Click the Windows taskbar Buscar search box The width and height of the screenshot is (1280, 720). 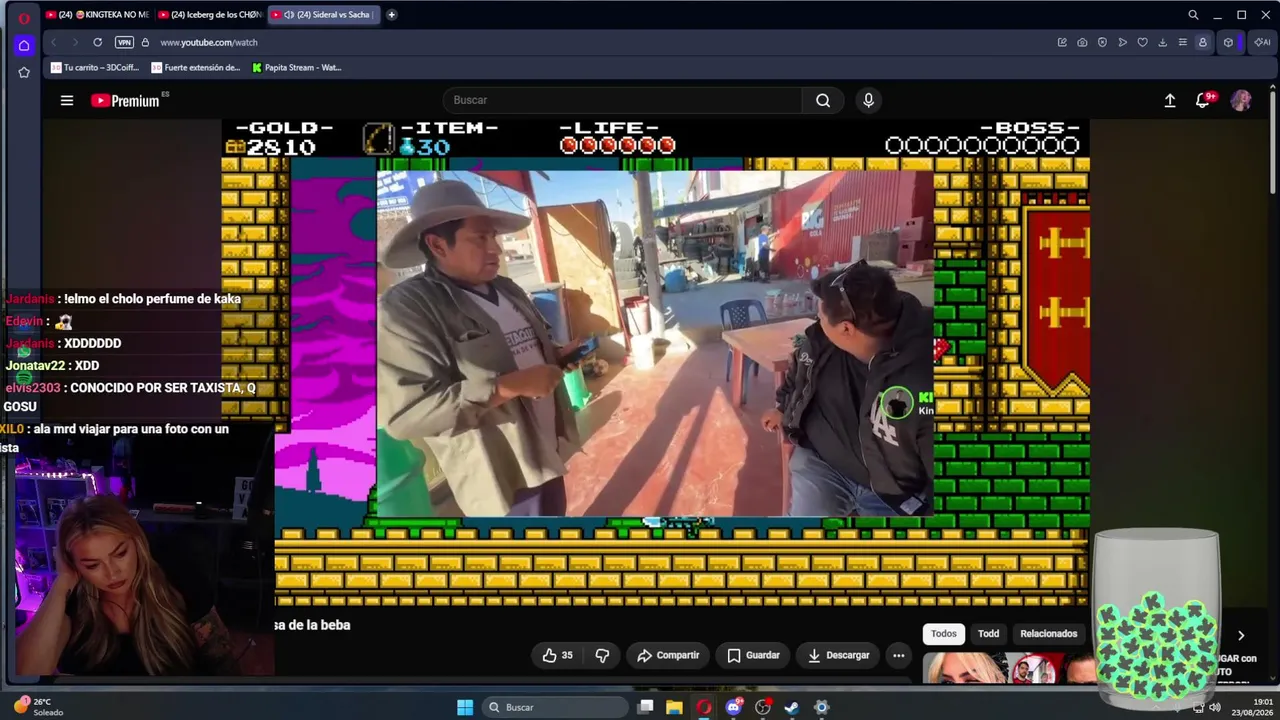(x=553, y=707)
